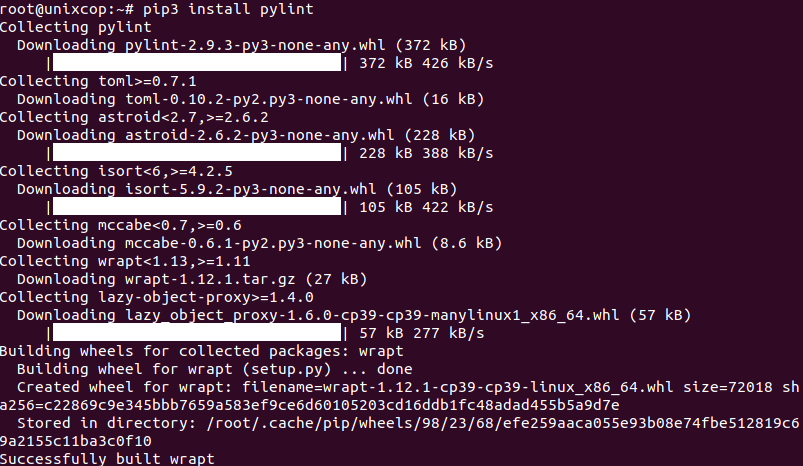
Task: Click the isort-5.9.2 wheel filename
Action: 250,189
